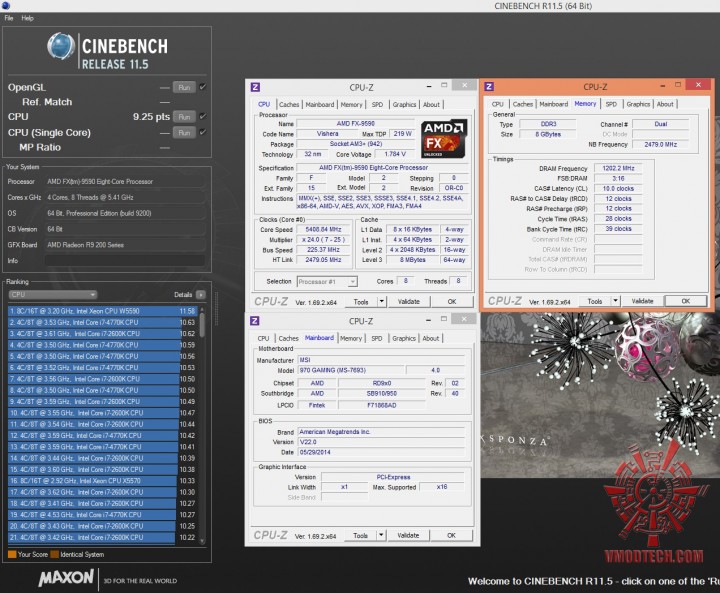
Task: Click Validate in CPU-Z Memory window
Action: pyautogui.click(x=642, y=301)
